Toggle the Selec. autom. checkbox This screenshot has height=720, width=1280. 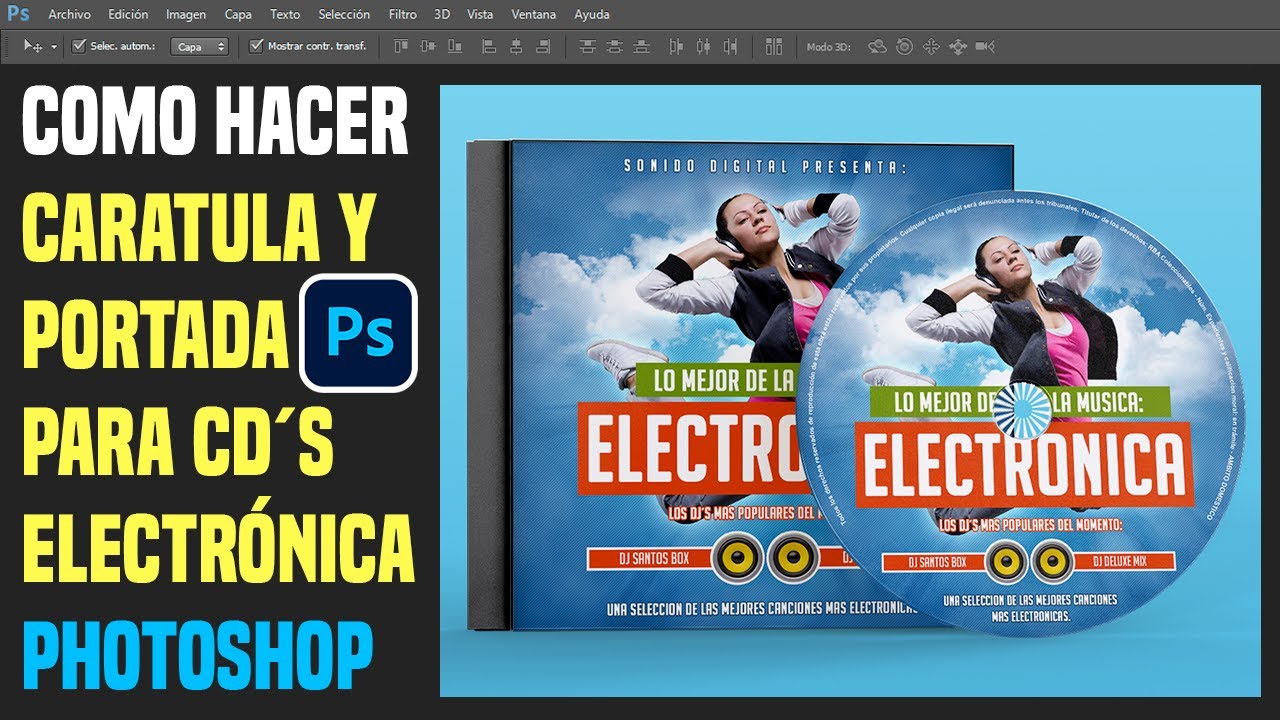[79, 46]
